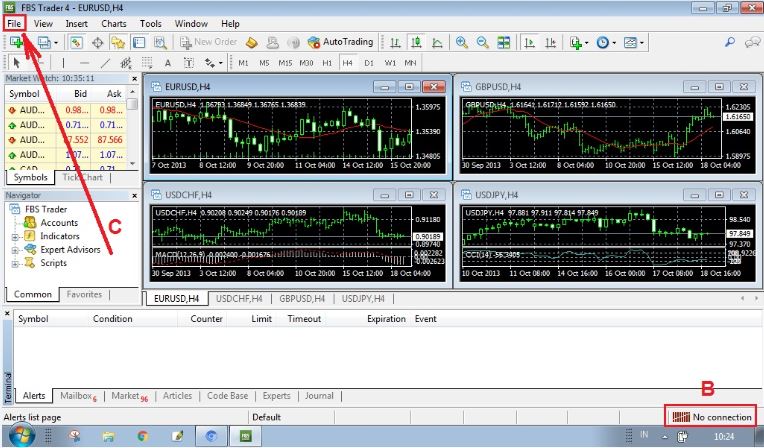Viewport: 764px width, 448px height.
Task: Toggle the Terminal window icon
Action: (139, 42)
